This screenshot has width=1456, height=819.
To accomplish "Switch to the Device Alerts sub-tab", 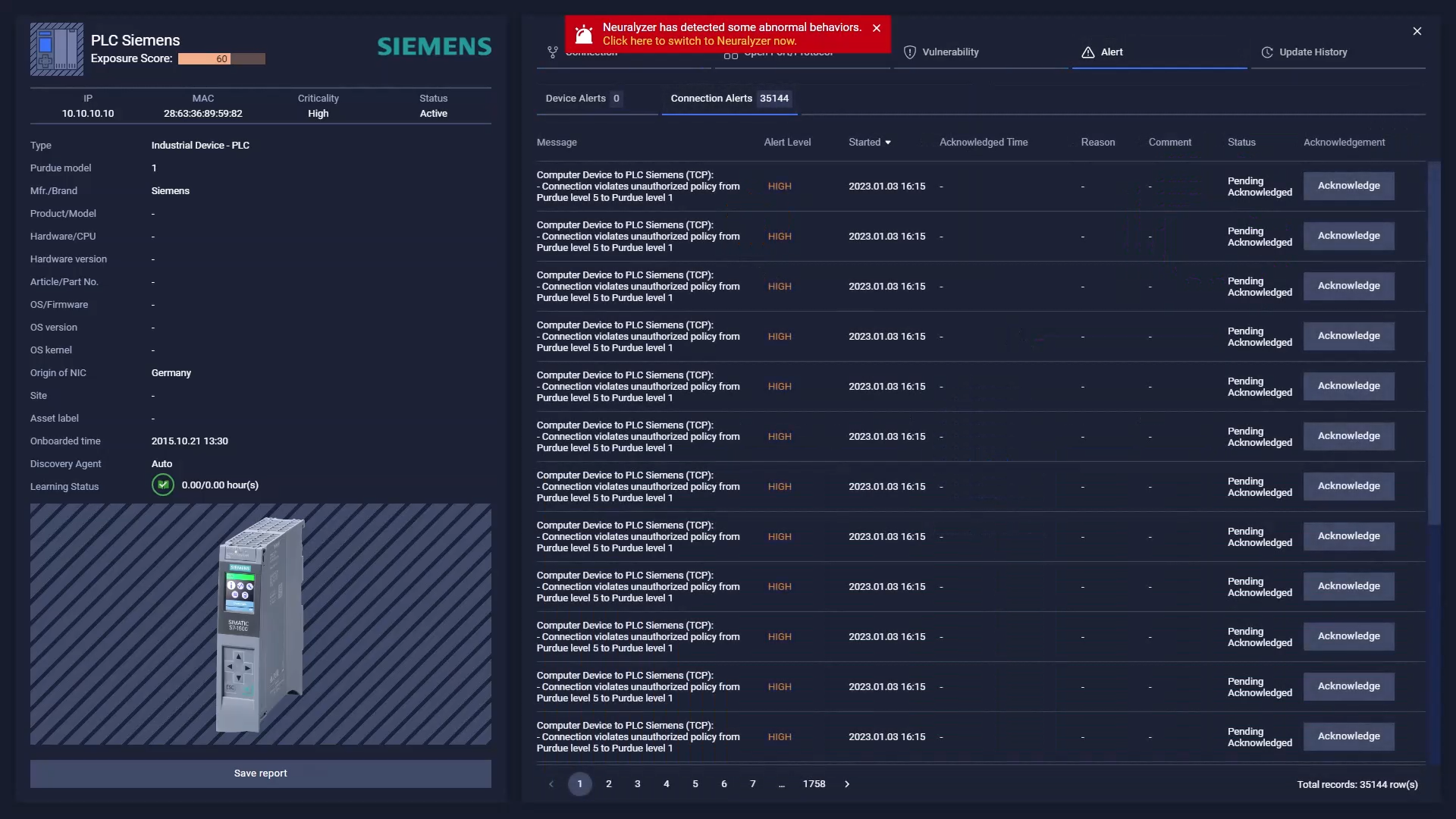I will pos(598,99).
